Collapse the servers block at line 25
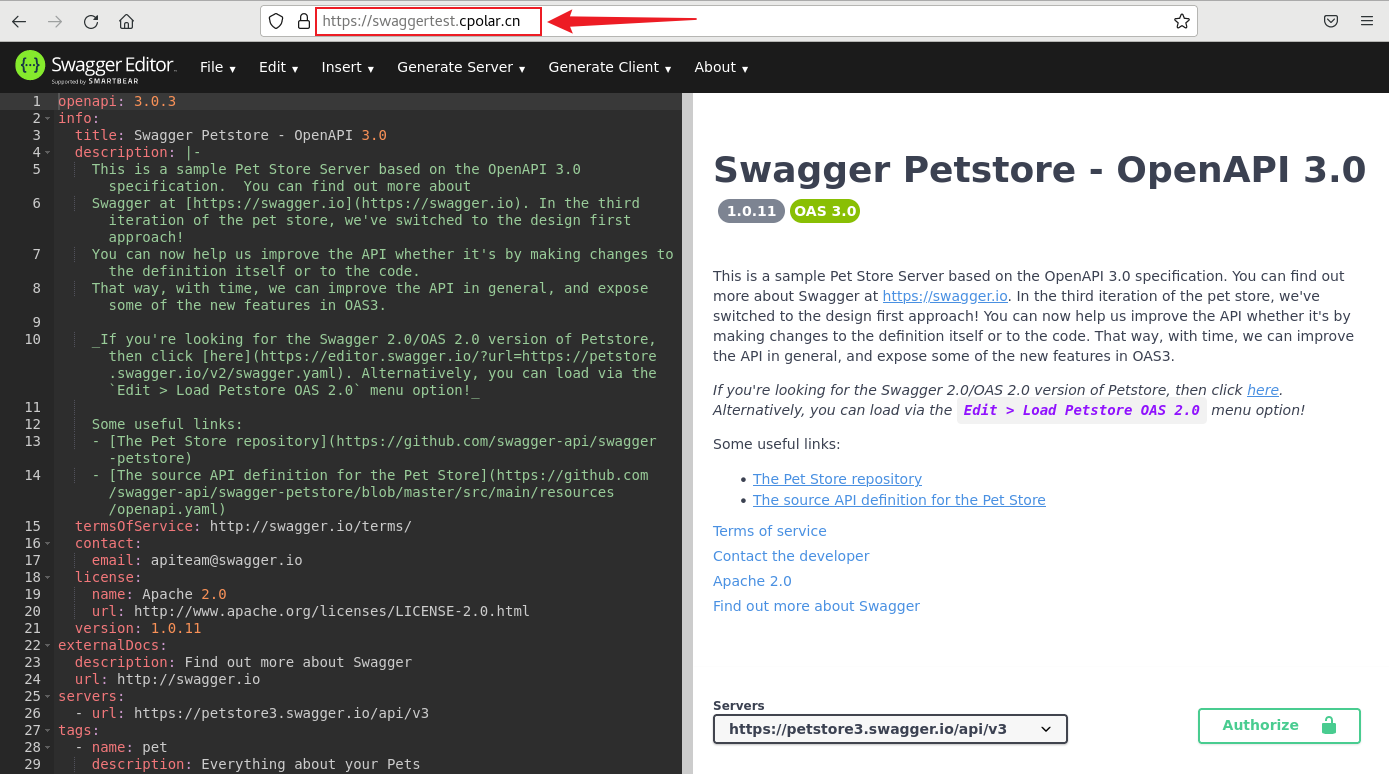1389x774 pixels. coord(47,696)
